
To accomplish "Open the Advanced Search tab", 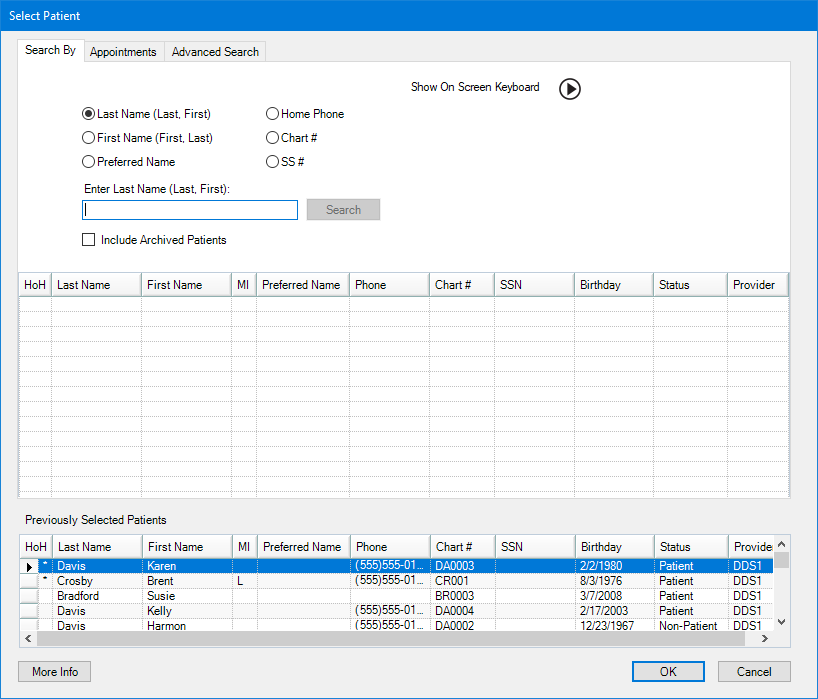I will tap(215, 52).
